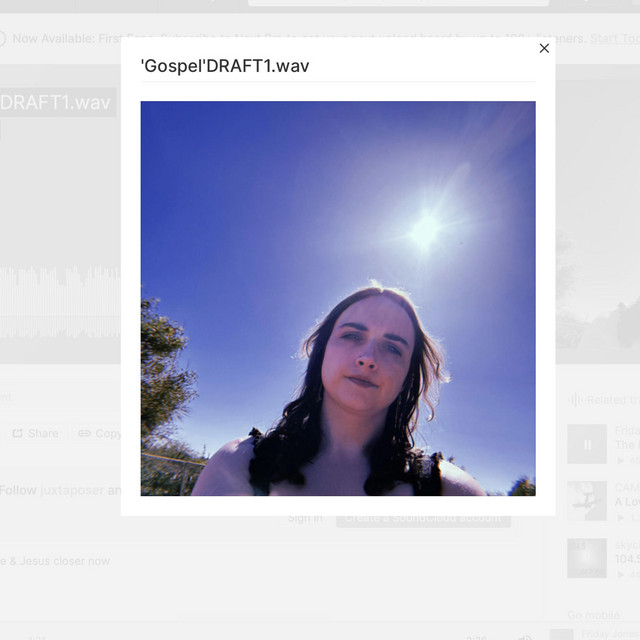Seek within the track waveform
This screenshot has width=640, height=640.
click(x=60, y=302)
